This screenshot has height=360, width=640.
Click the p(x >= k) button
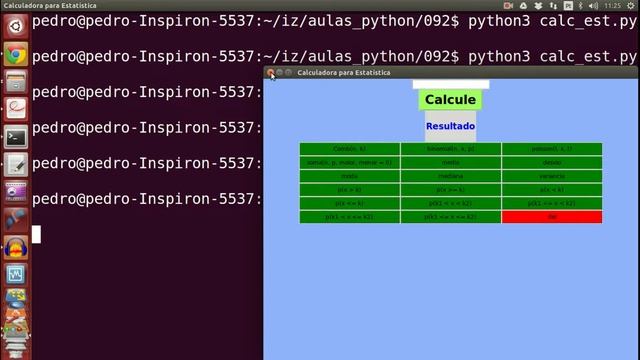[451, 190]
